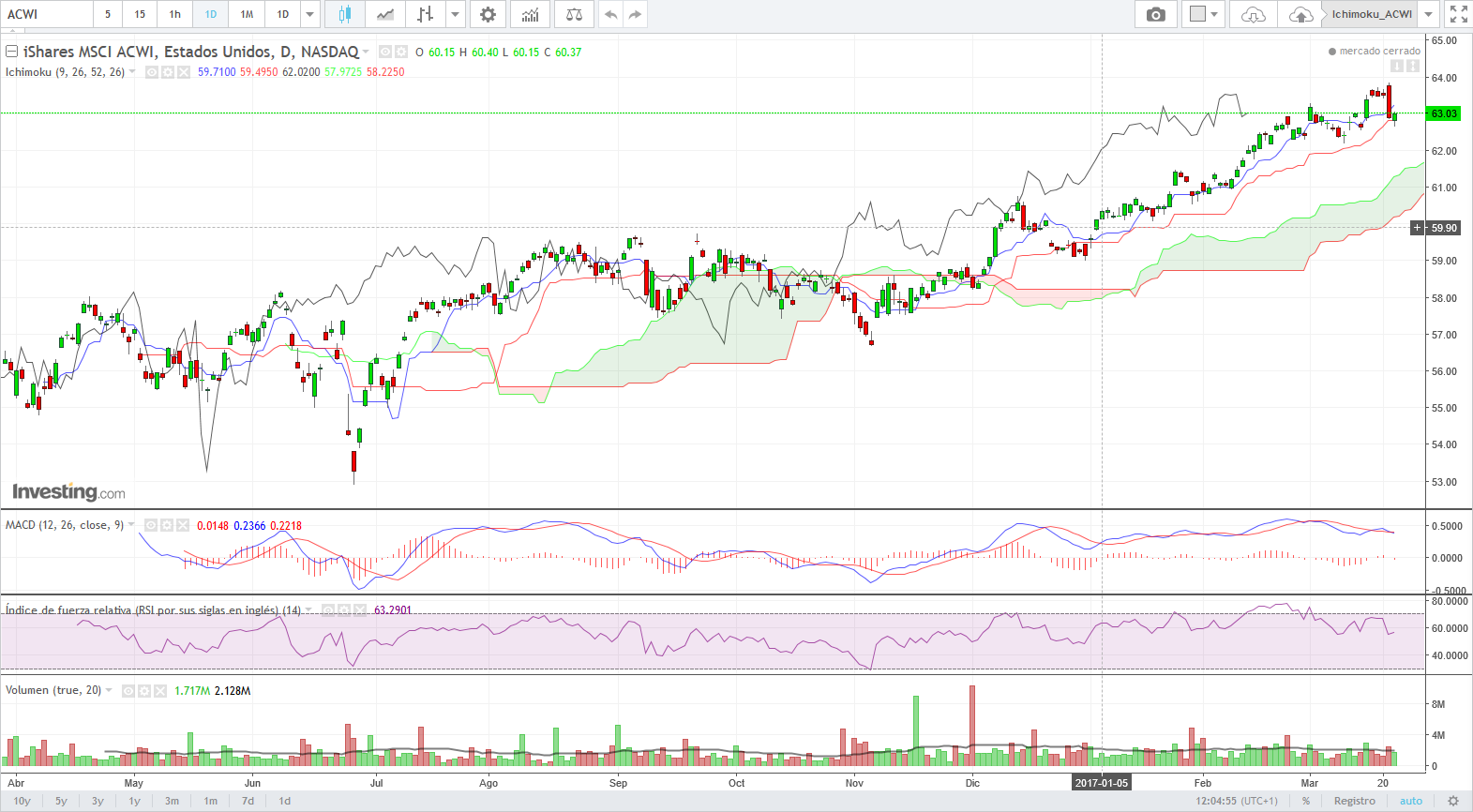Toggle auto scale in bottom bar

coord(1411,801)
